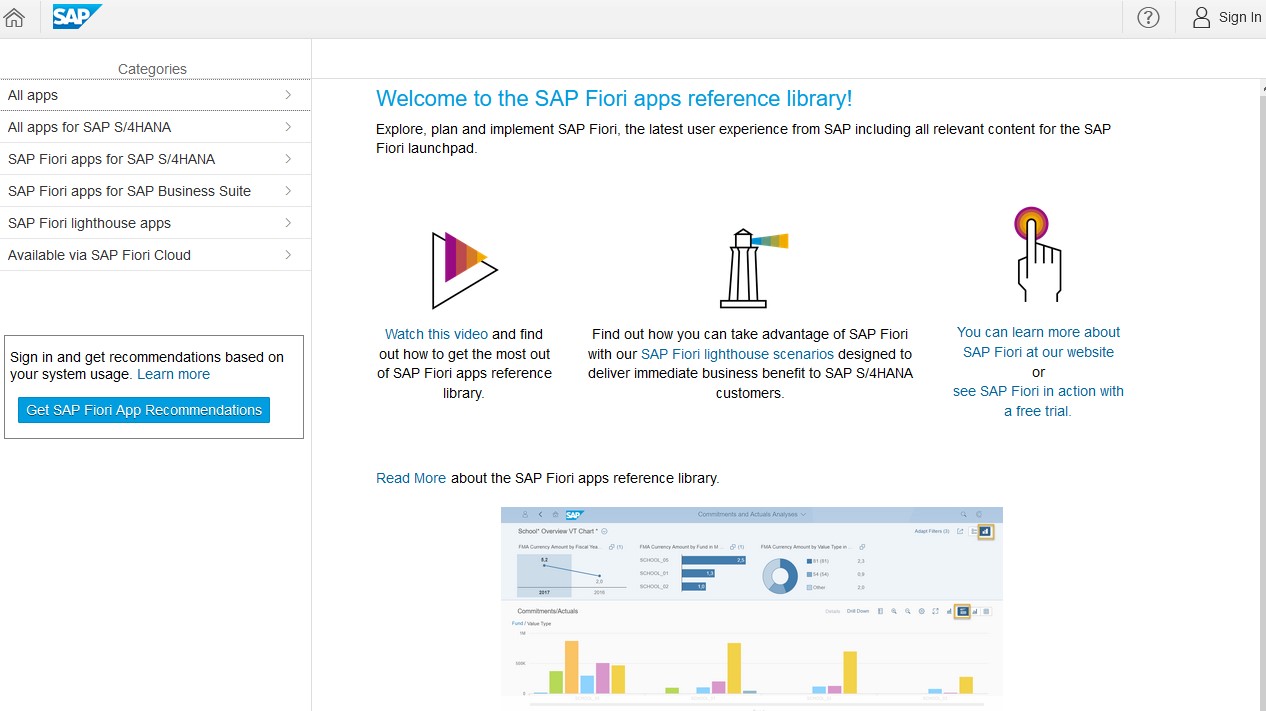Click the zoom-in magnifier in the demo toolbar
This screenshot has height=711, width=1266.
(x=894, y=611)
